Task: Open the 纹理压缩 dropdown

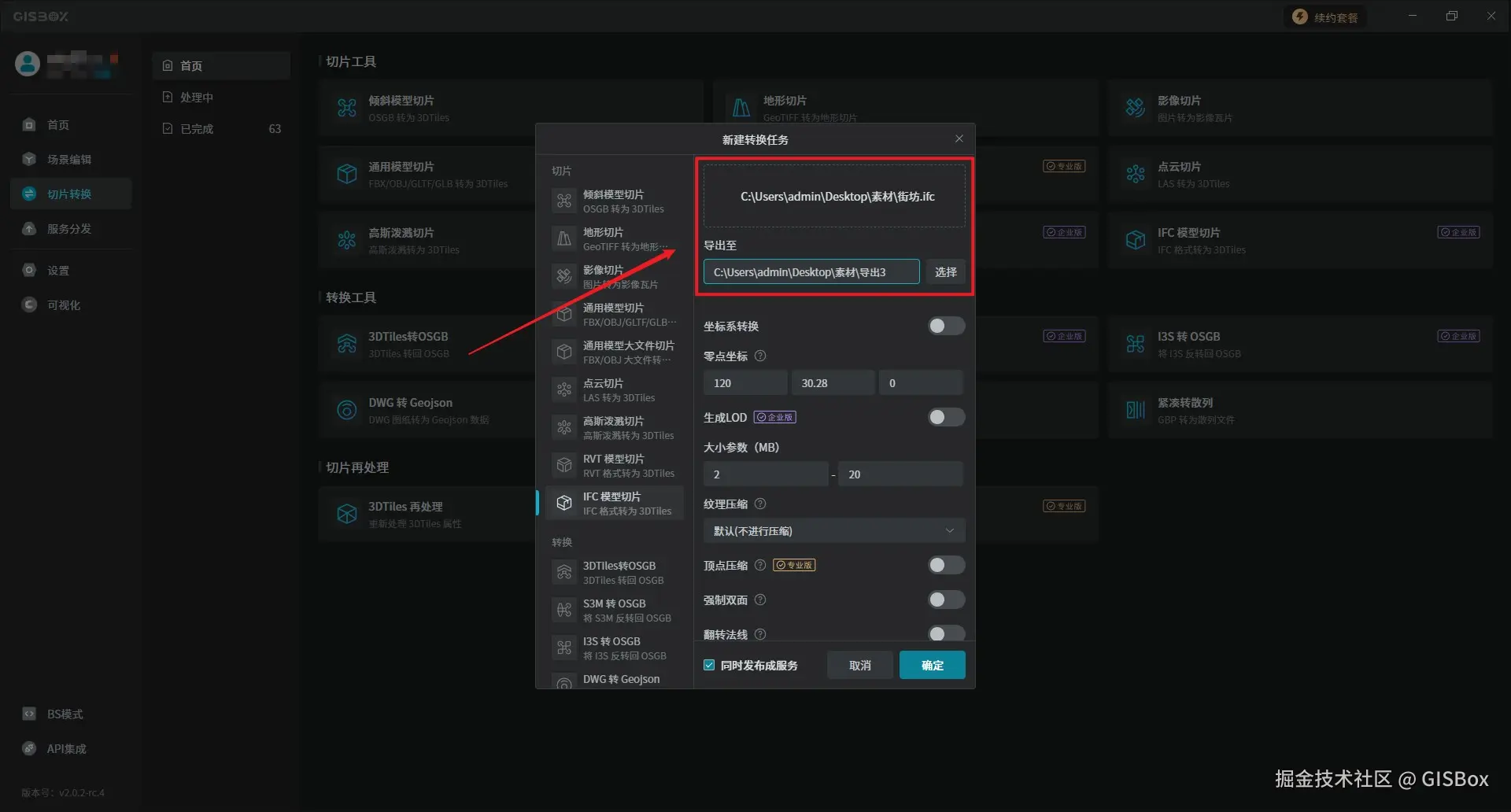Action: click(x=834, y=530)
